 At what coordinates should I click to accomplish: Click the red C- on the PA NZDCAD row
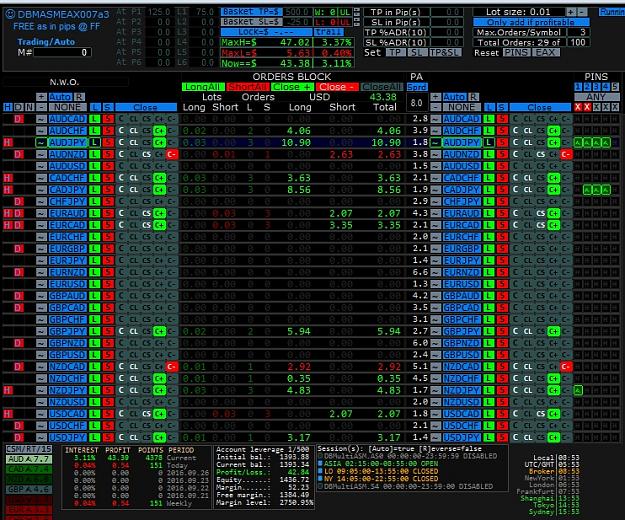[x=566, y=367]
